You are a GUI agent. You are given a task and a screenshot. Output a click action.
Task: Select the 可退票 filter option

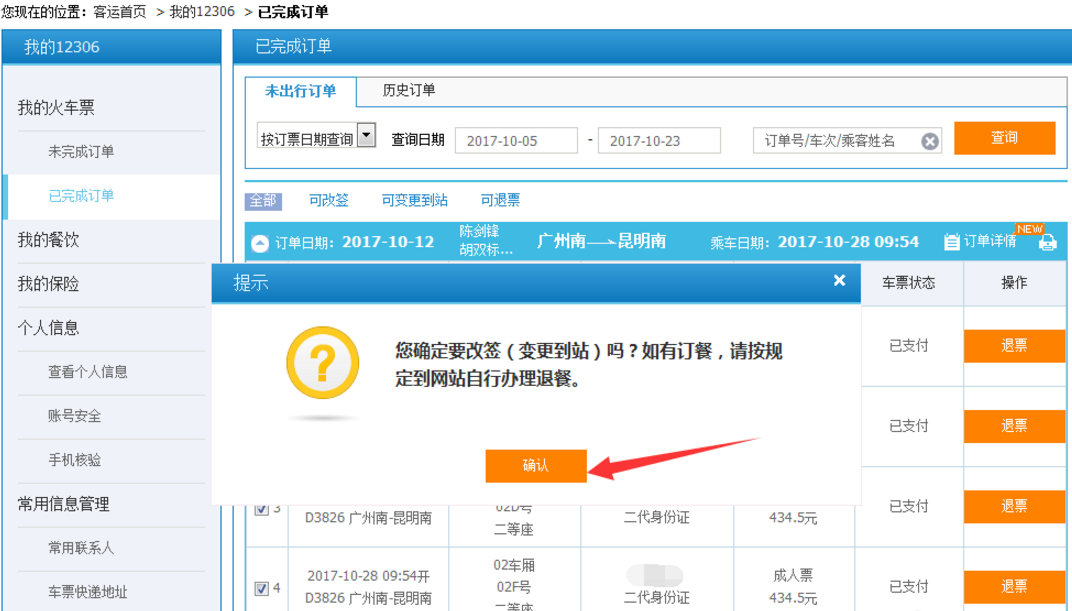pos(500,200)
